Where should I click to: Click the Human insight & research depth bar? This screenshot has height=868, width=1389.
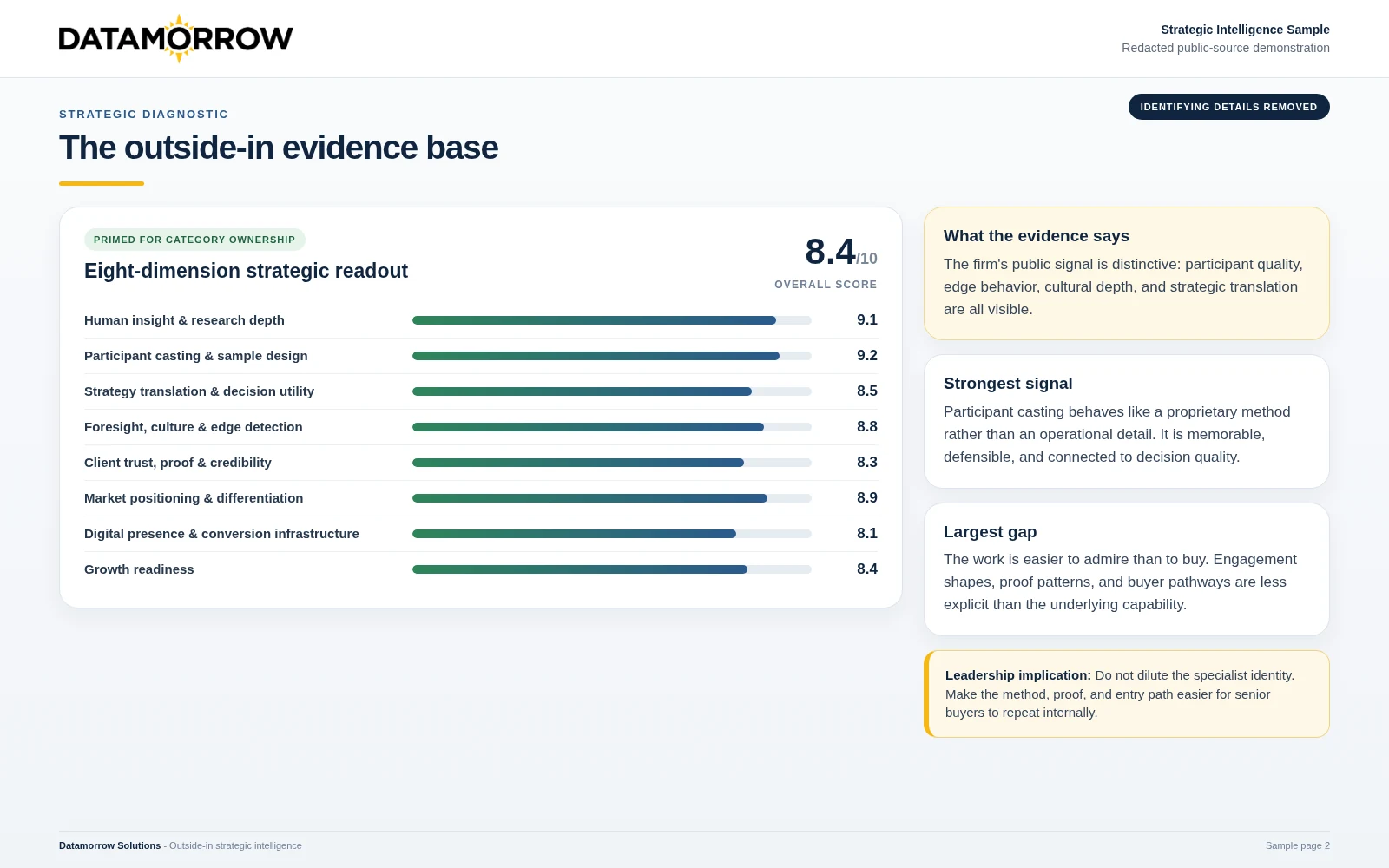611,320
